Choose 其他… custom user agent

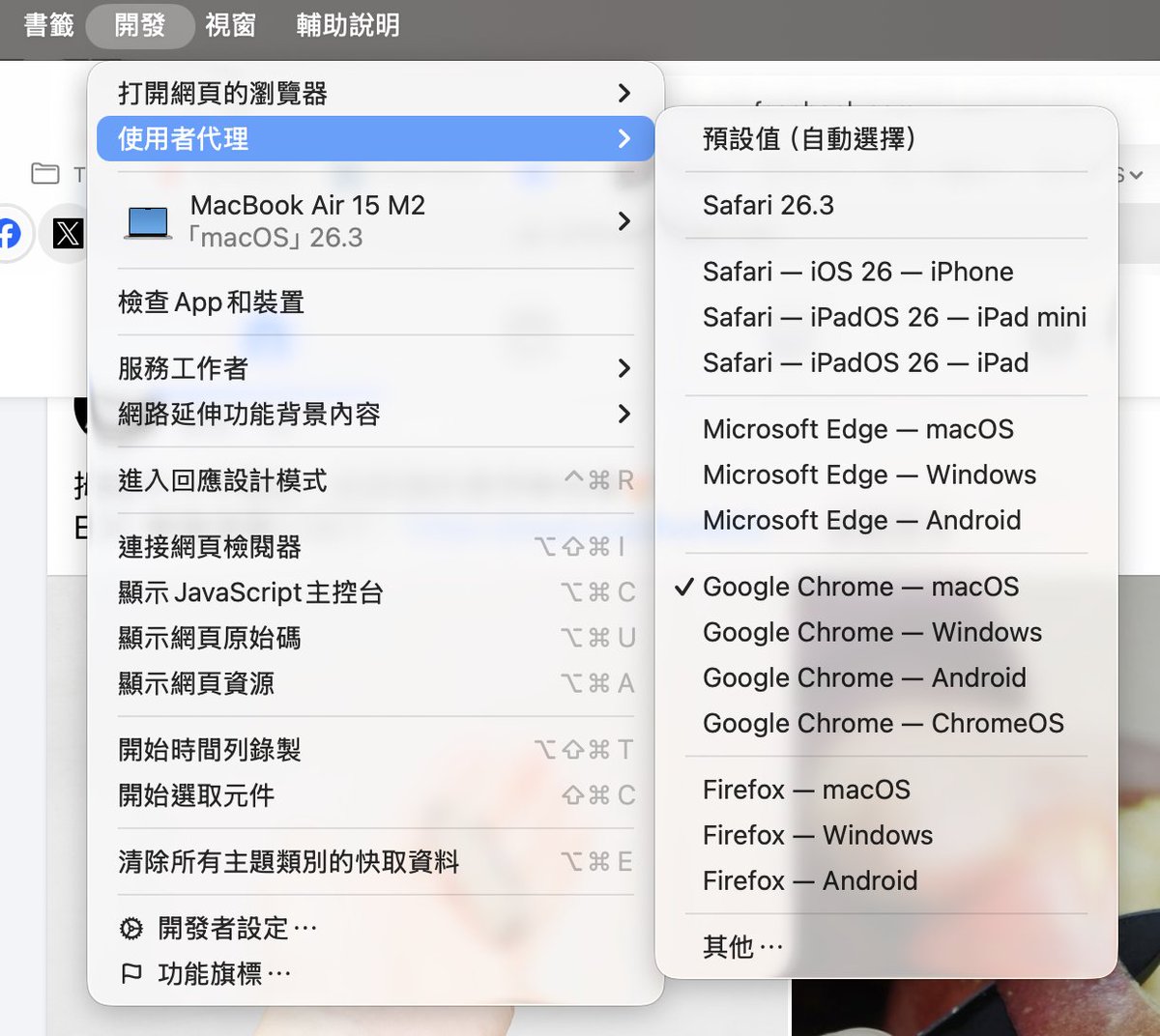[885, 947]
